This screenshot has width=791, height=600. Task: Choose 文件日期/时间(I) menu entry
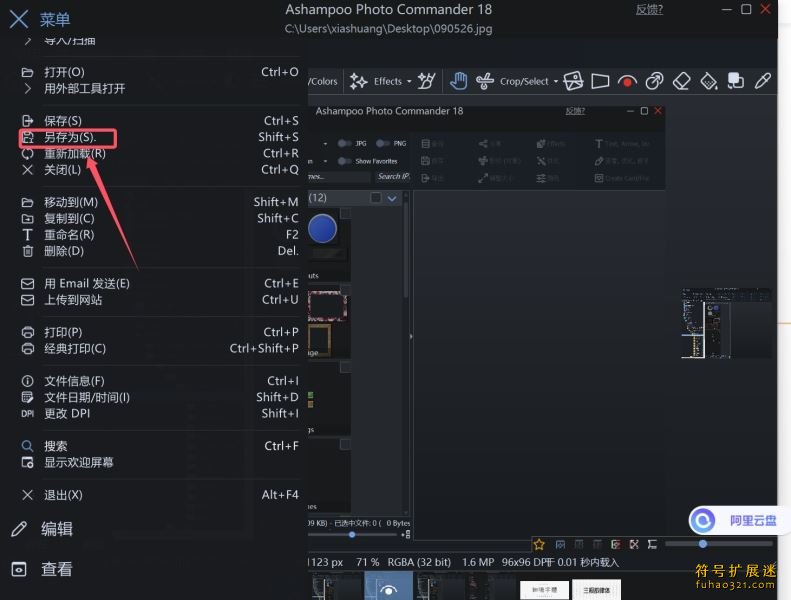pos(160,397)
